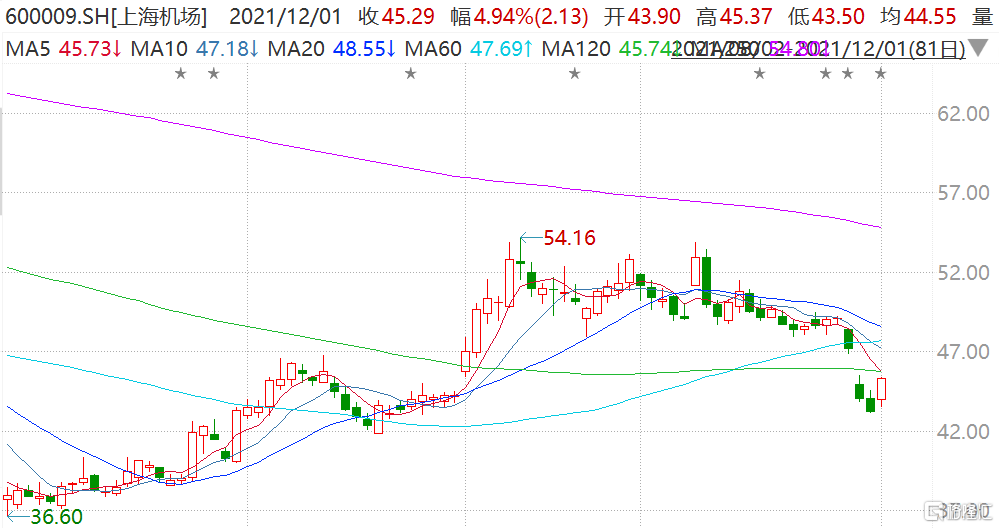Click the MA5 45.73 indicator label

pos(63,48)
